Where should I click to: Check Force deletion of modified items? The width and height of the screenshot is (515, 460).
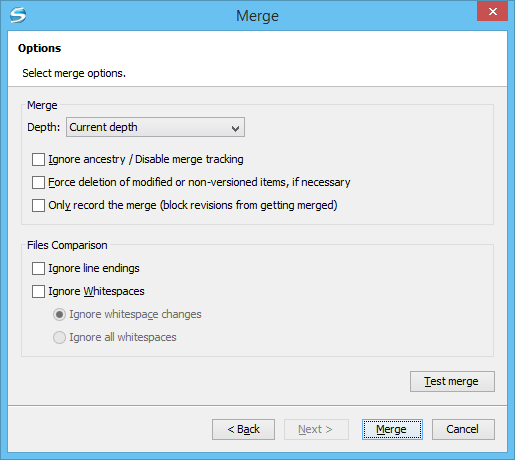pos(38,182)
